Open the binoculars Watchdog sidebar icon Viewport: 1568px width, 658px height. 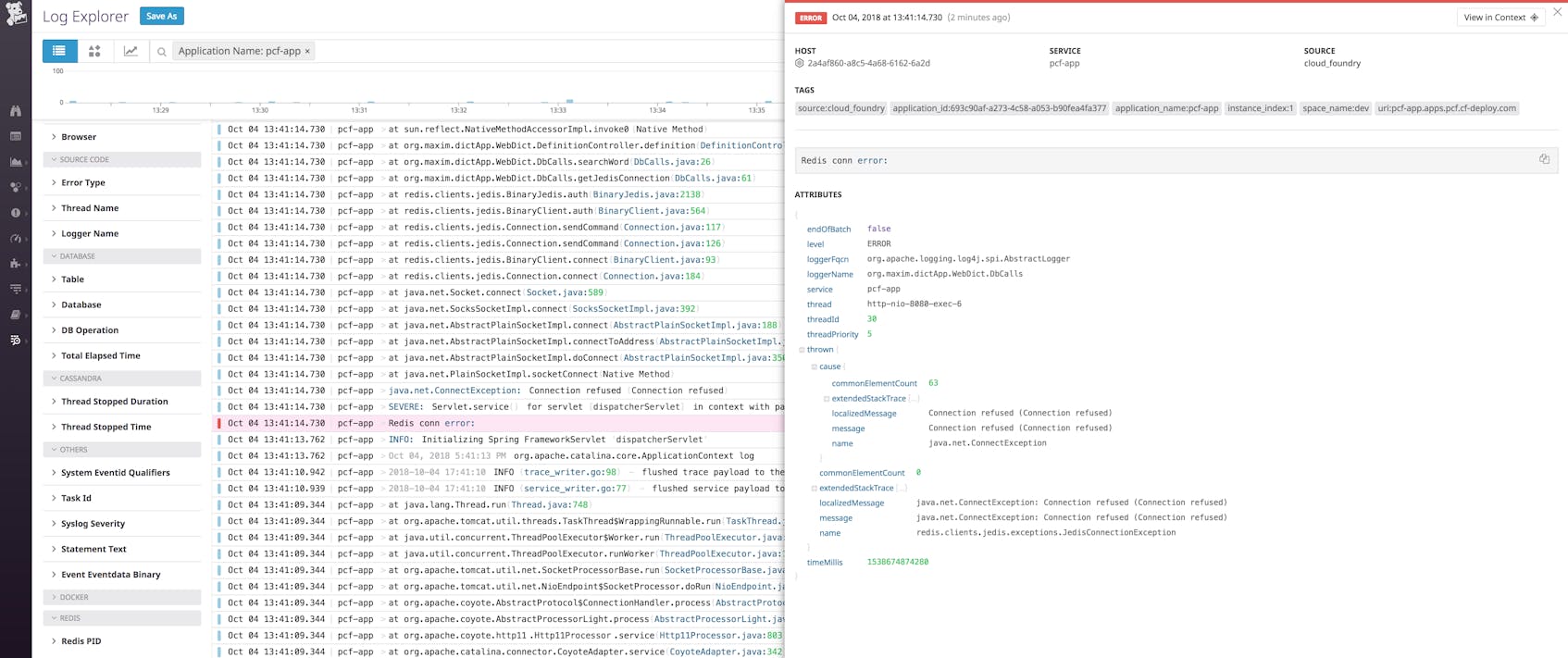tap(16, 110)
